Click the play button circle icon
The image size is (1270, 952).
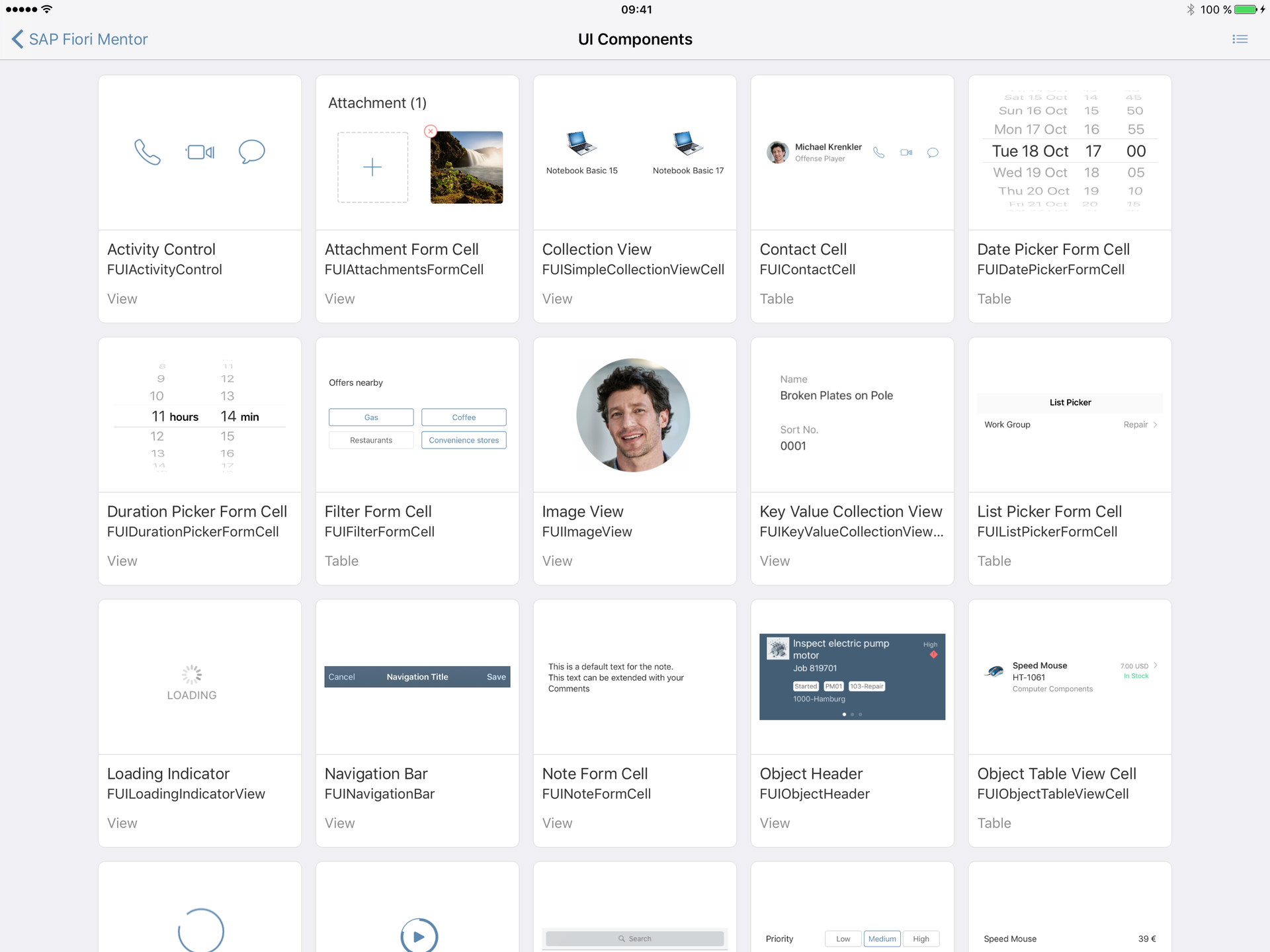pyautogui.click(x=419, y=935)
